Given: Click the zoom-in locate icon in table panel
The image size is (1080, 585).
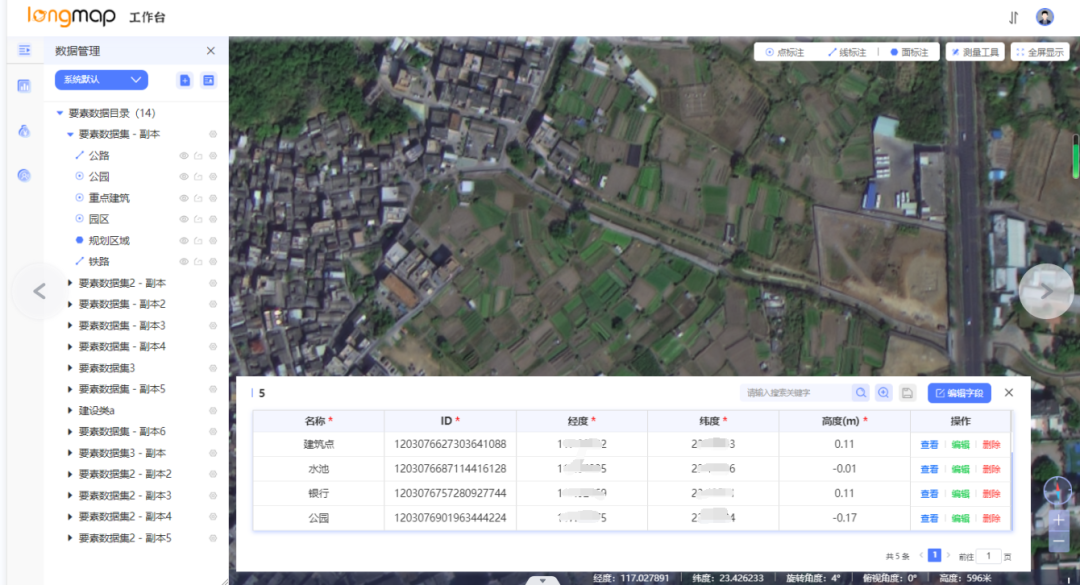Looking at the screenshot, I should [884, 393].
